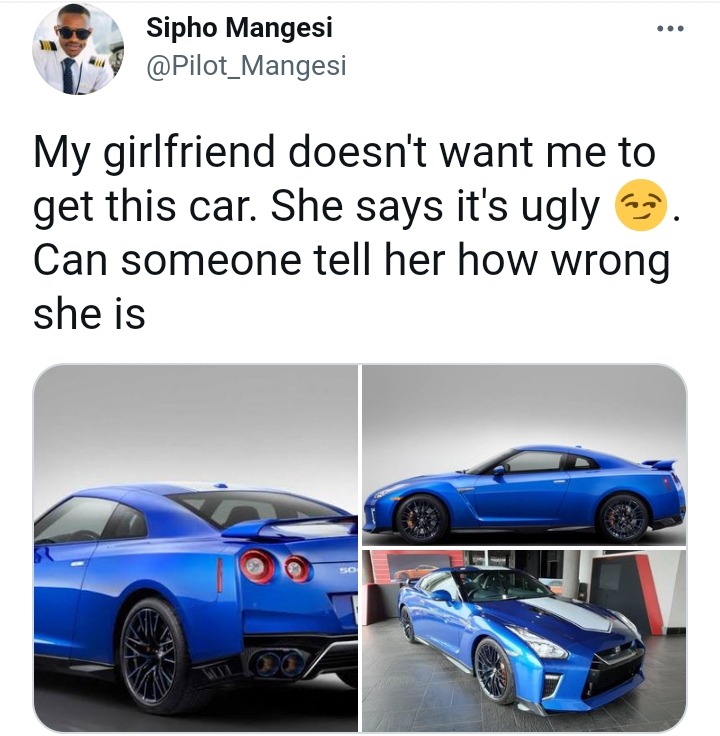Open the large rear-view blue car photo
720x736 pixels.
195,548
